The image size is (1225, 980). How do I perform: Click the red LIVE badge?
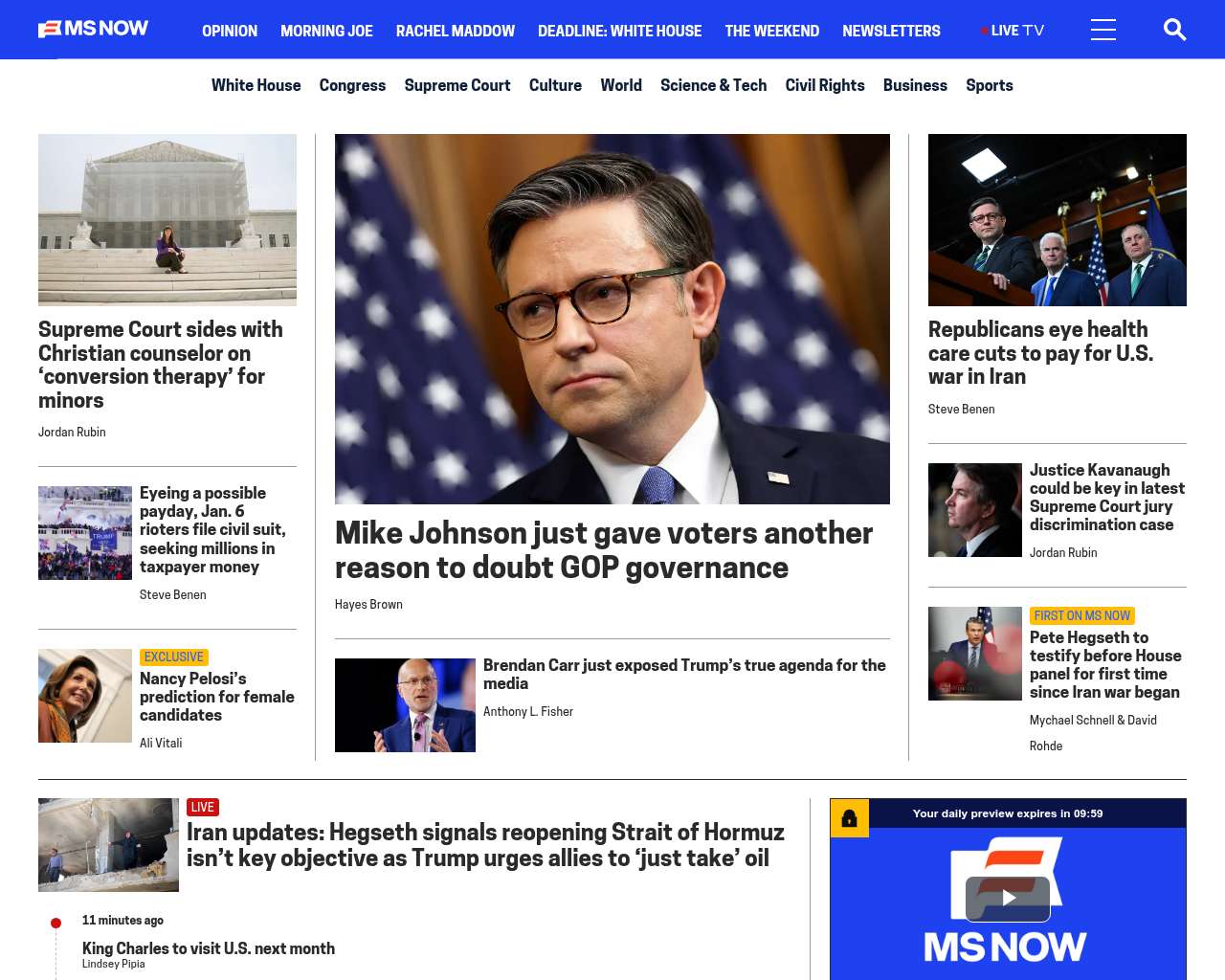click(203, 808)
